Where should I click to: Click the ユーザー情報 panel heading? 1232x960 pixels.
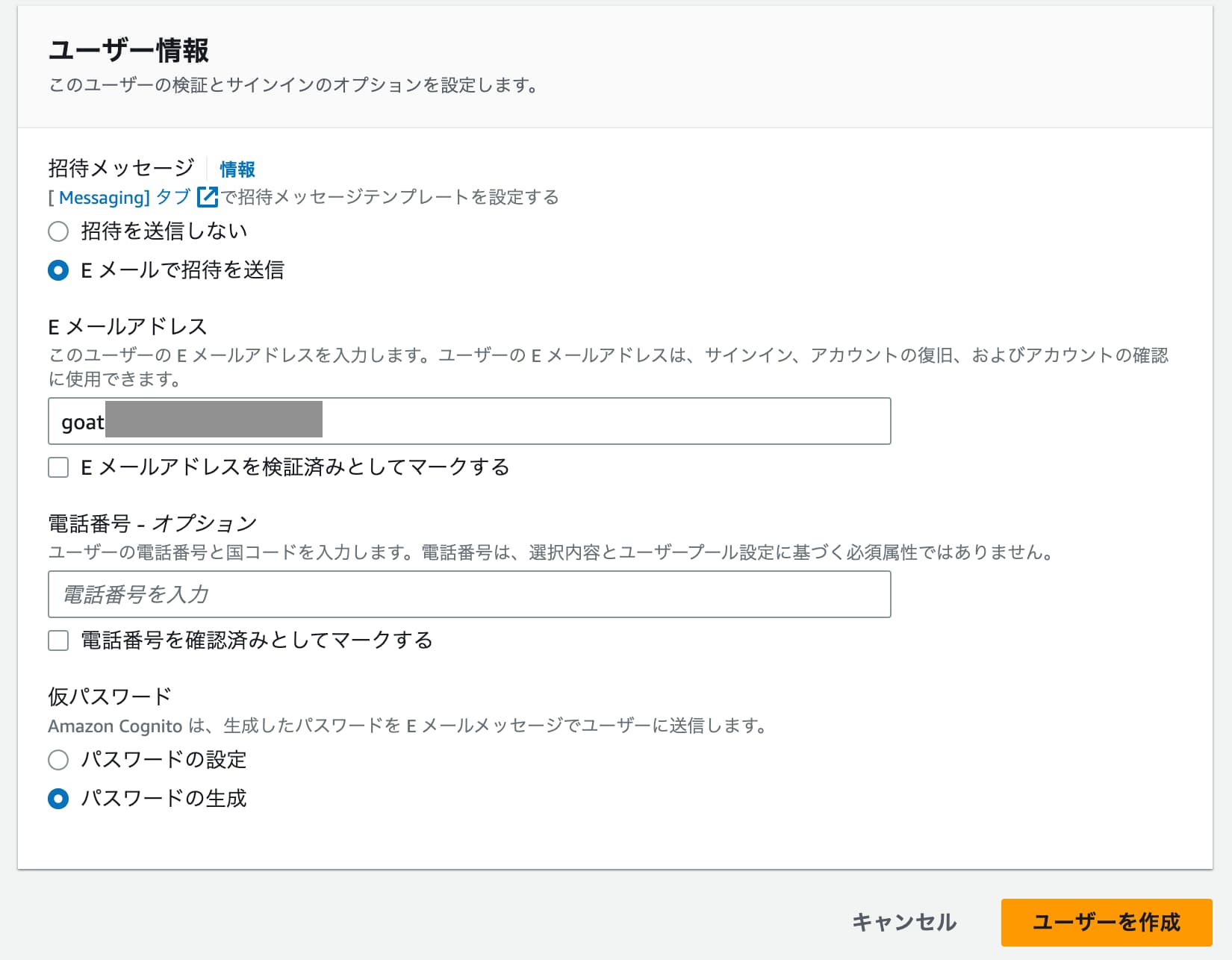point(128,51)
